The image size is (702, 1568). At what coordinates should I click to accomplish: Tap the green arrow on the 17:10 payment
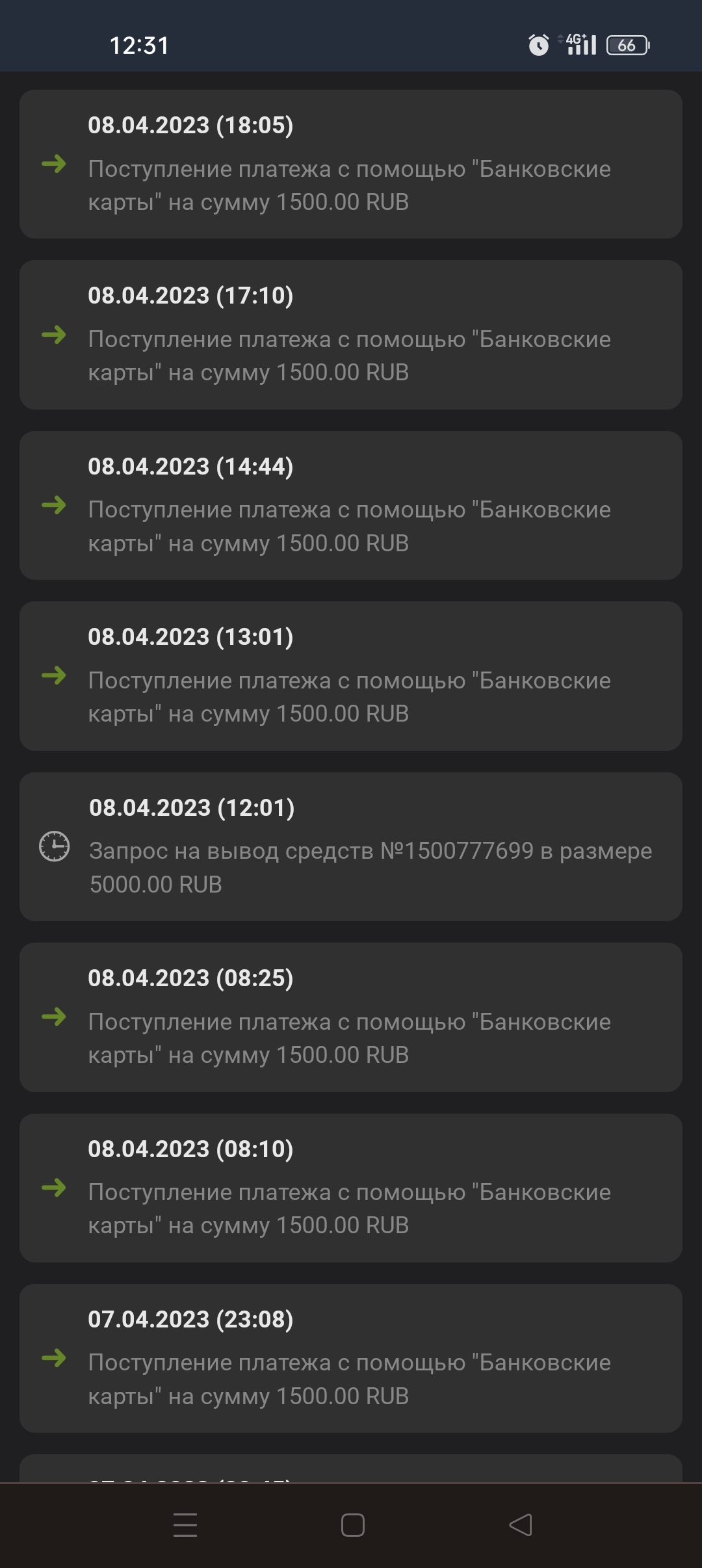tap(54, 334)
